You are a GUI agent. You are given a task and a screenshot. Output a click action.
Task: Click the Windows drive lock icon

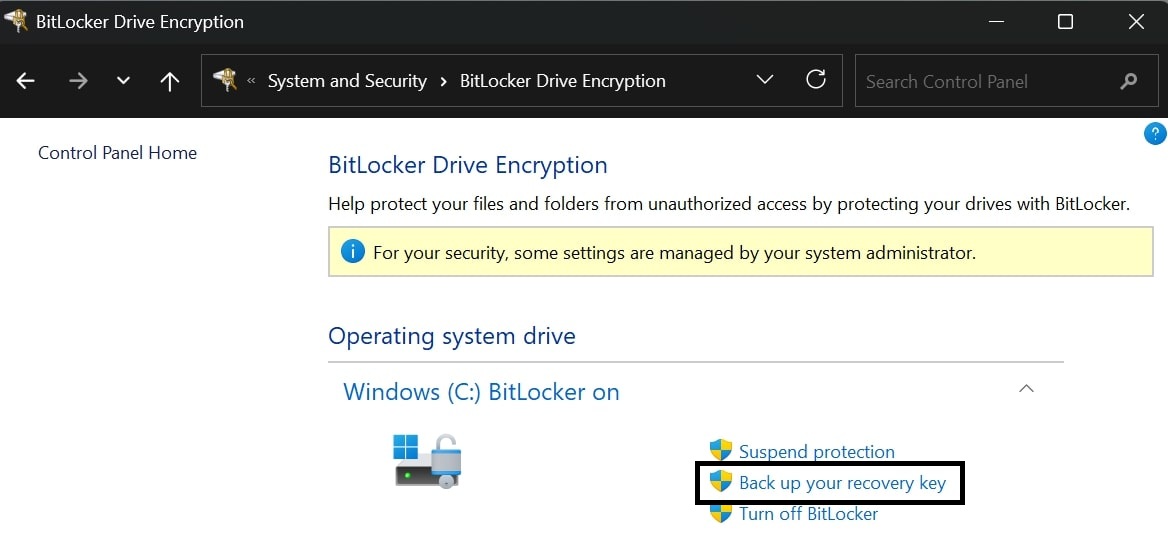point(428,460)
